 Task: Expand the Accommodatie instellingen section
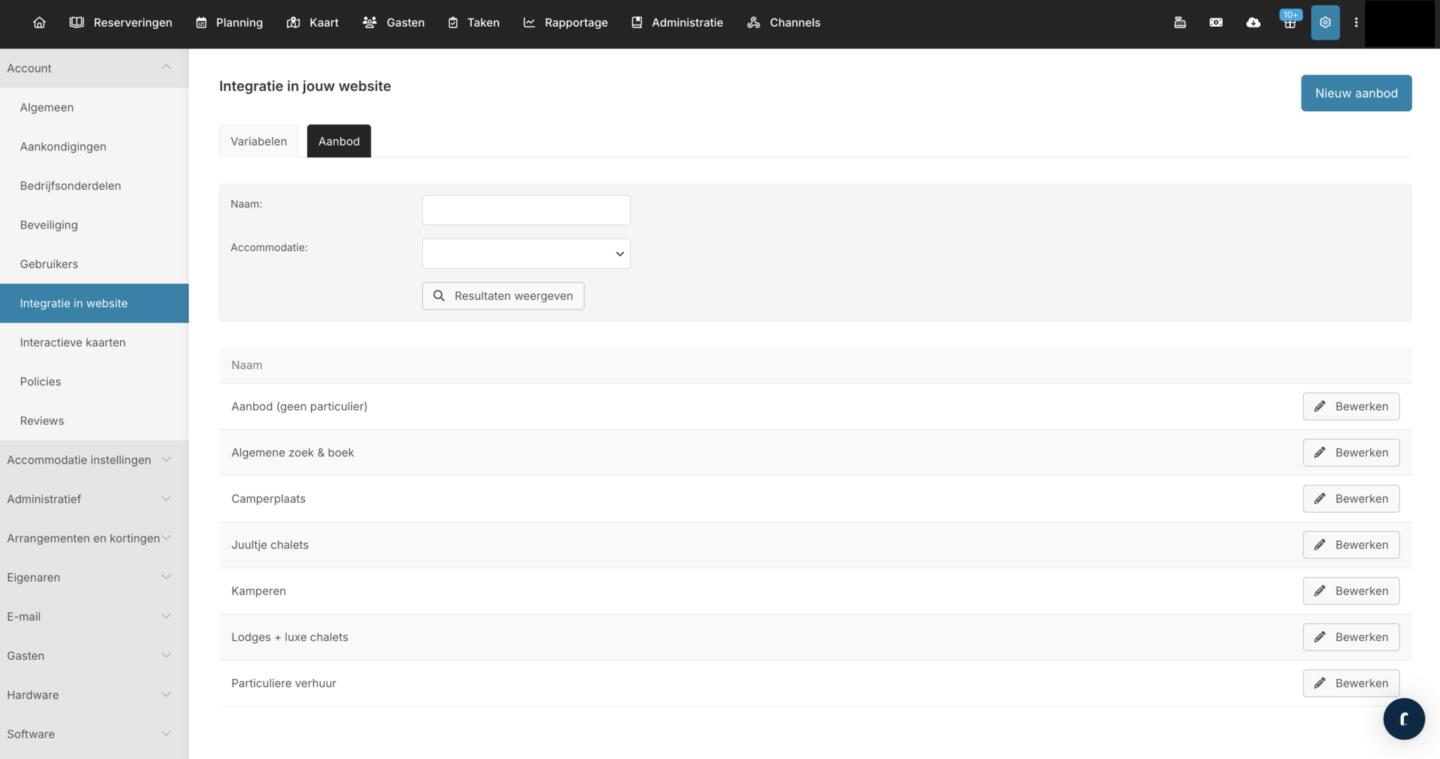pyautogui.click(x=93, y=460)
